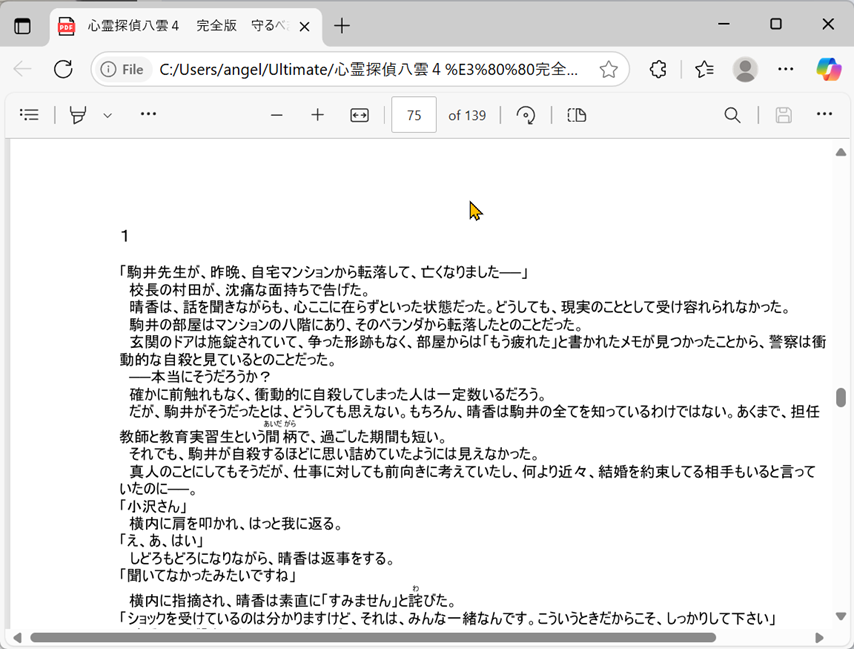The width and height of the screenshot is (854, 649).
Task: Open a new browser tab
Action: click(341, 26)
